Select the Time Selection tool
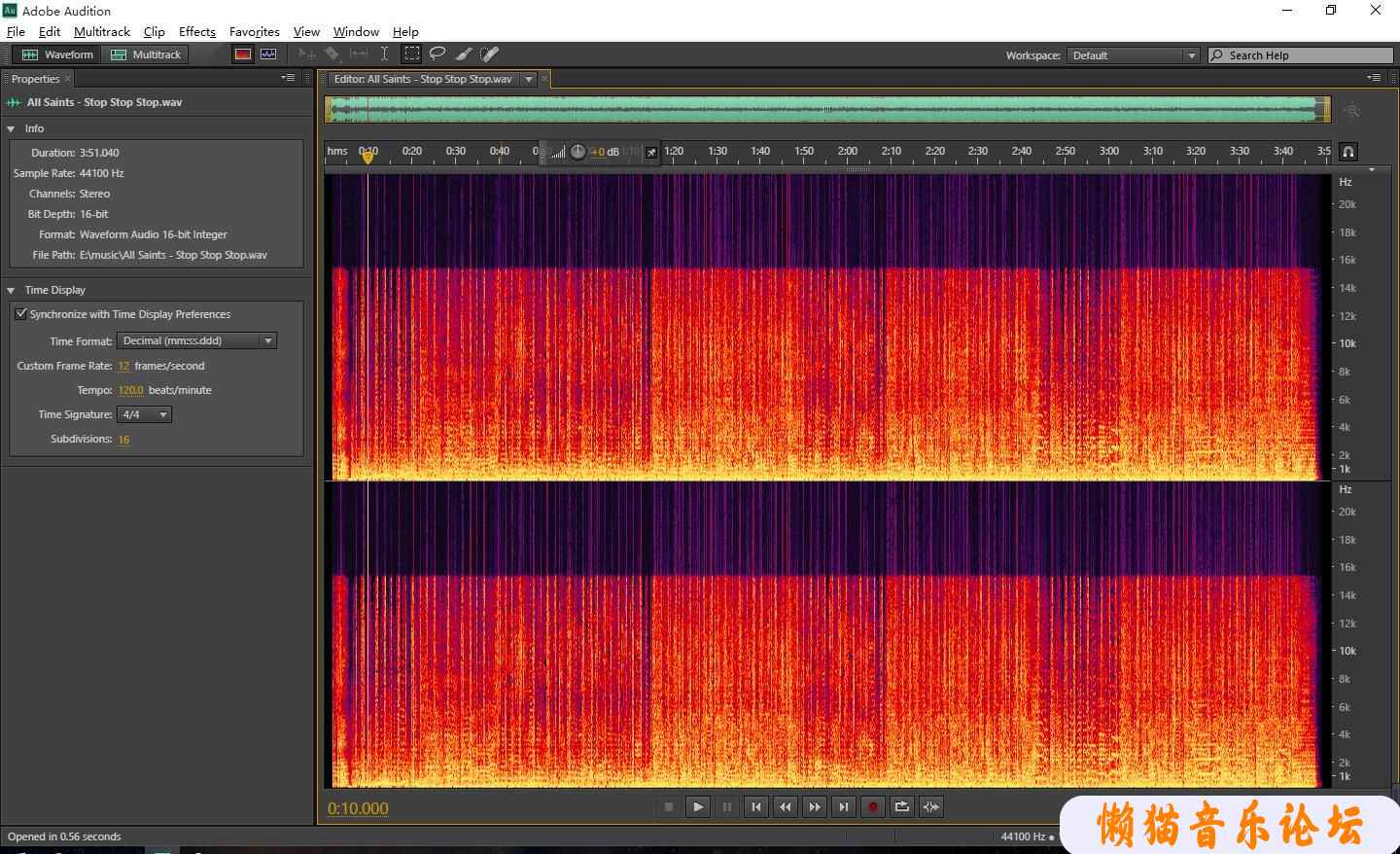 (385, 54)
